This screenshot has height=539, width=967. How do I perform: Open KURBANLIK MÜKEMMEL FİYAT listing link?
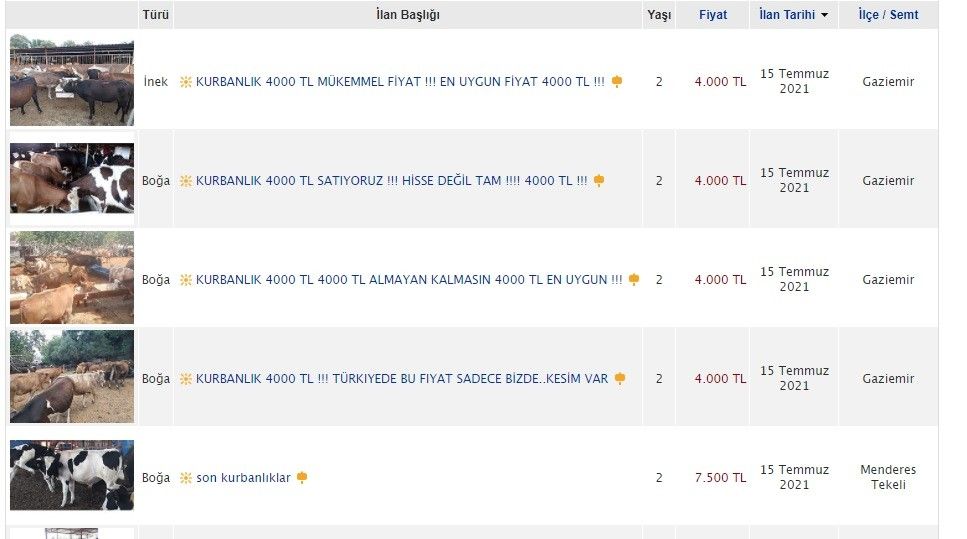pos(400,82)
